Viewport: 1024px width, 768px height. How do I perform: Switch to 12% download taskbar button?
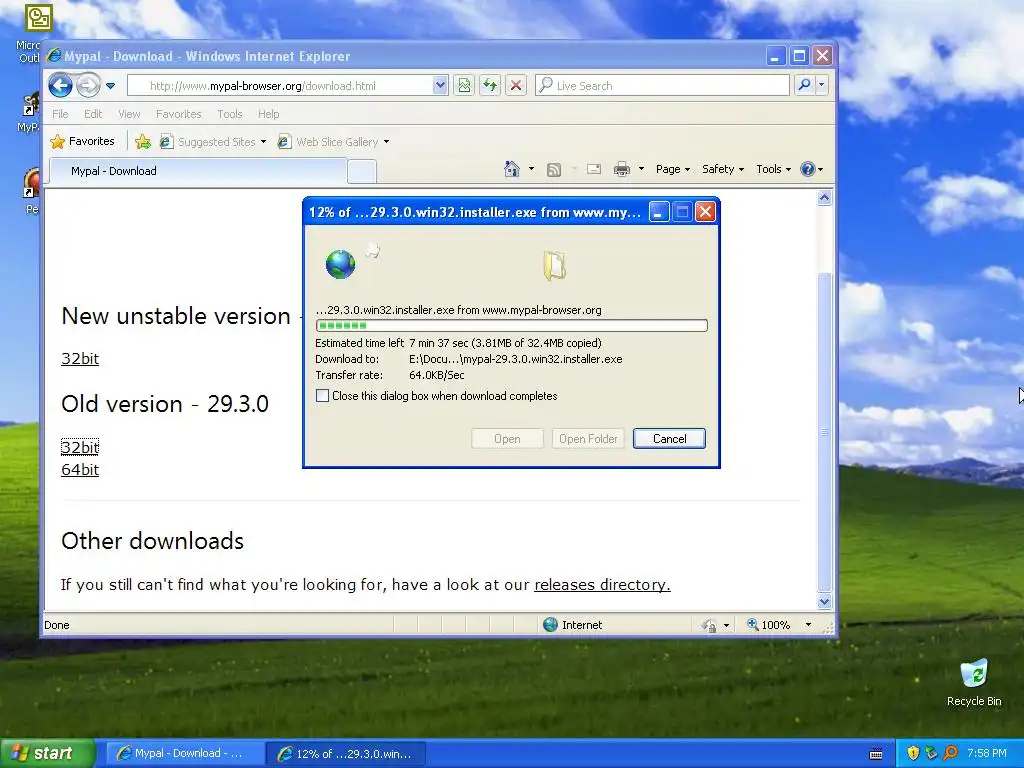[346, 754]
